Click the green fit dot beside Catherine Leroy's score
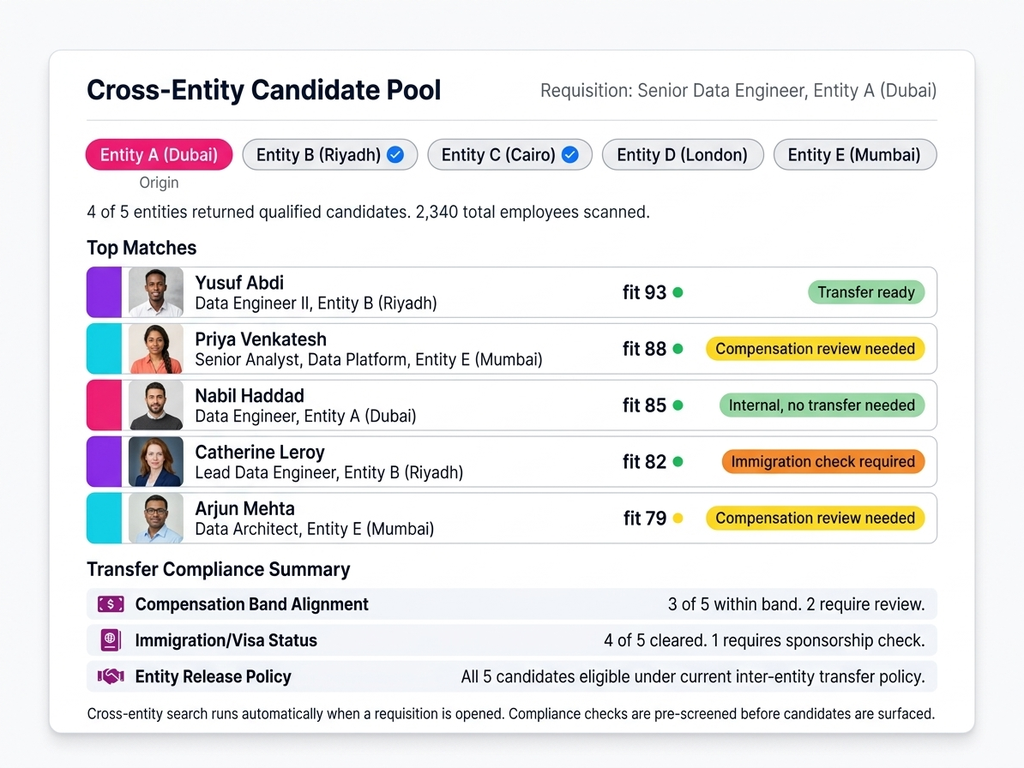The height and width of the screenshot is (768, 1024). 678,462
